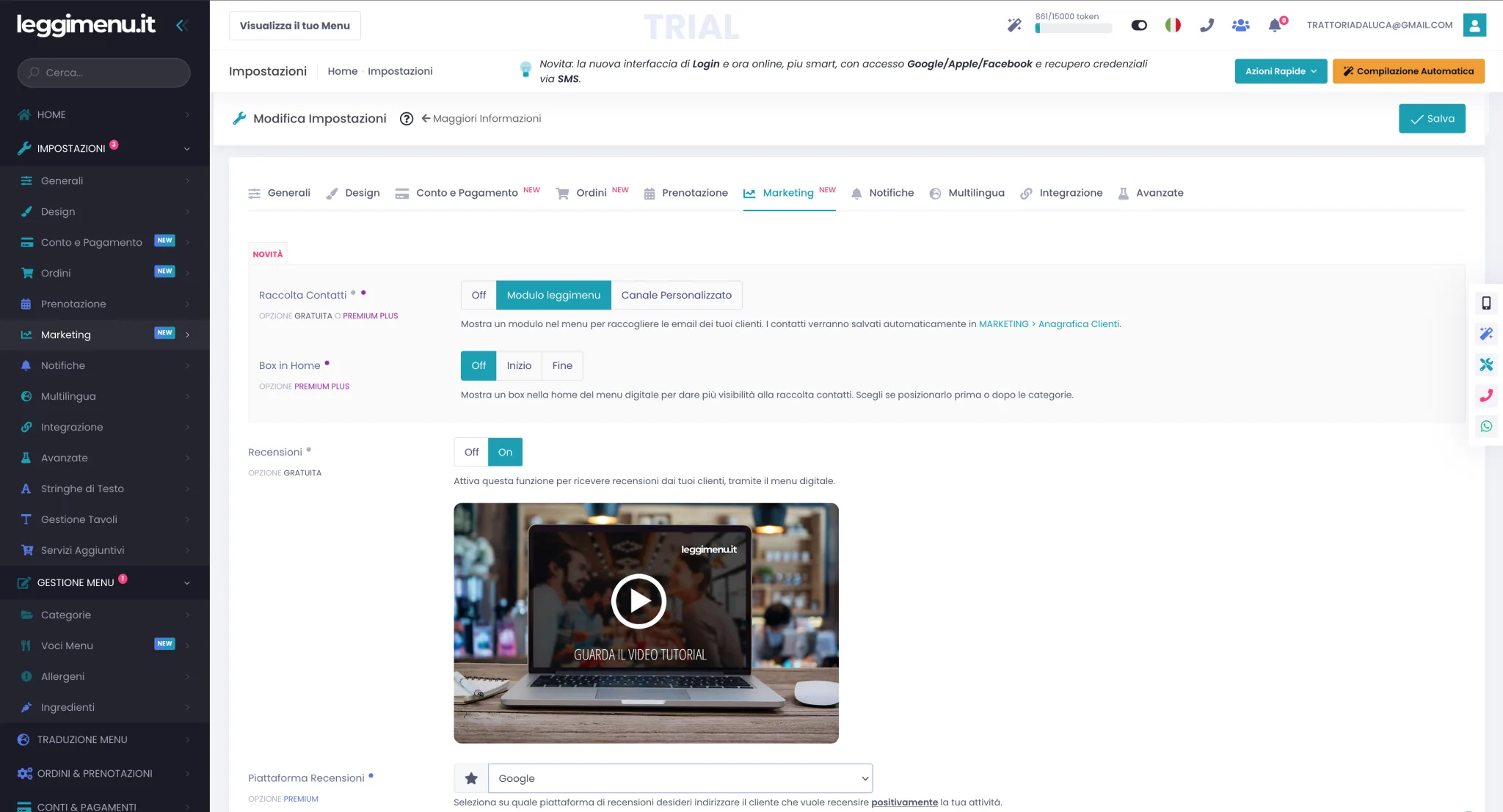Viewport: 1503px width, 812px height.
Task: Set Raccolta Contatti to Off
Action: (x=478, y=295)
